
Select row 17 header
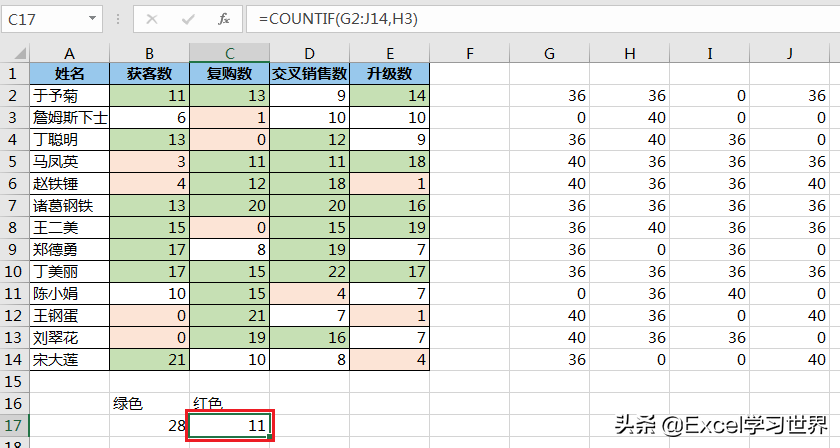pos(14,425)
